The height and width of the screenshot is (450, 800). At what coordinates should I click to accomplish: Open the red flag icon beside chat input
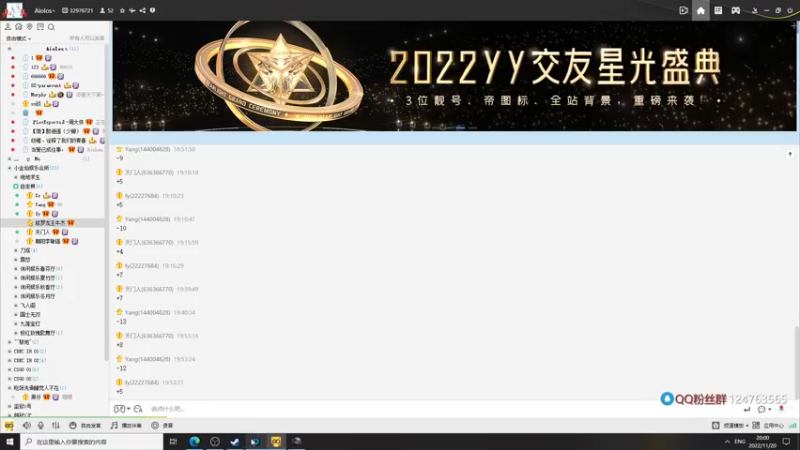781,409
